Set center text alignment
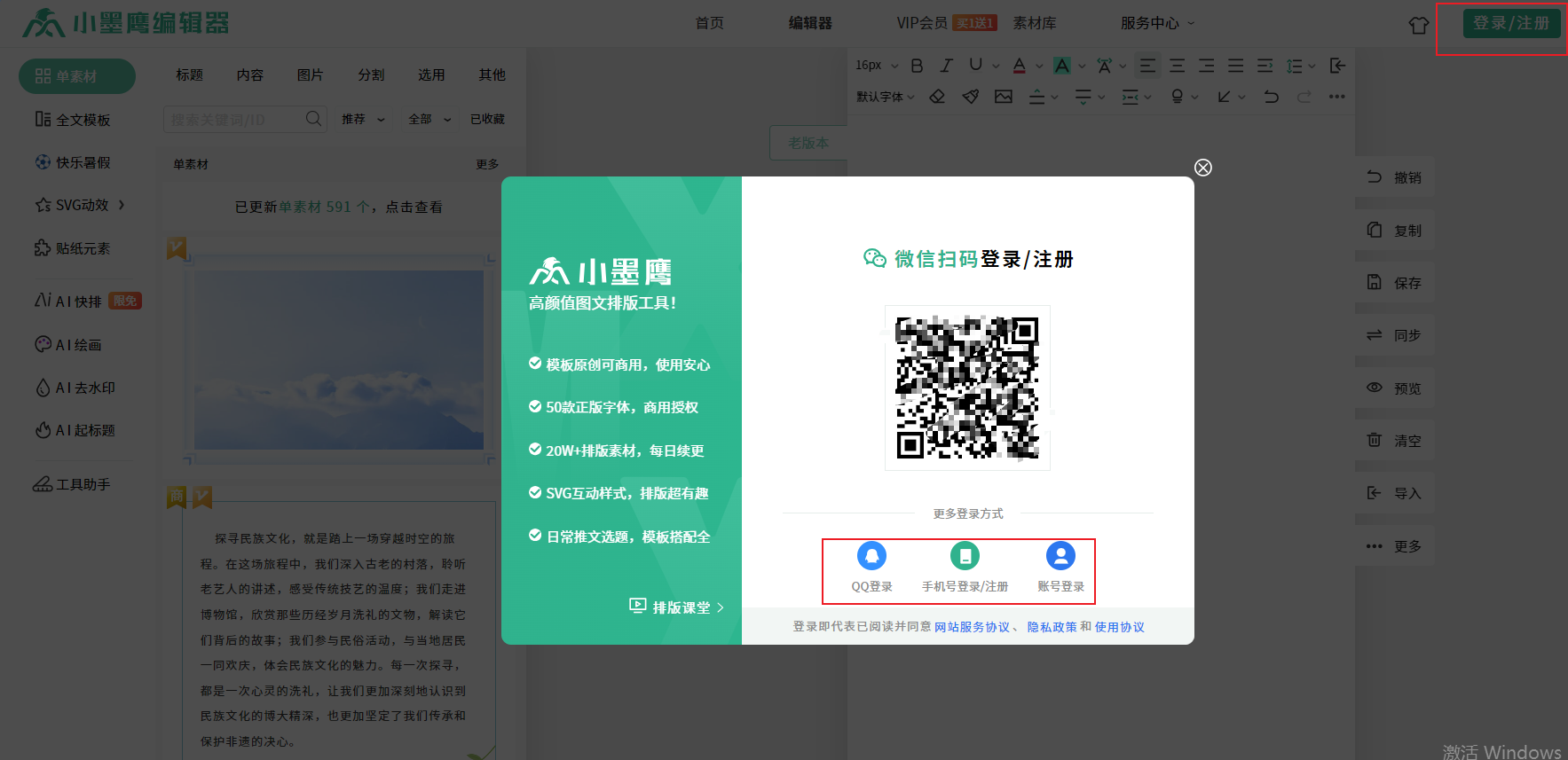 coord(1177,66)
